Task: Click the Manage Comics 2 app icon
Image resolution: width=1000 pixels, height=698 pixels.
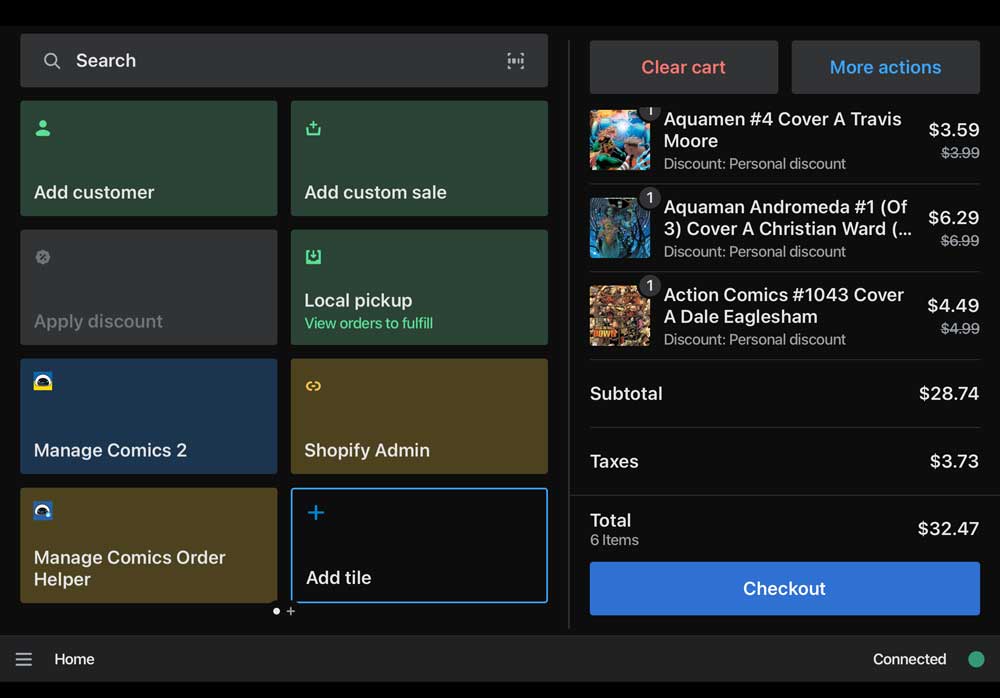Action: pyautogui.click(x=43, y=381)
